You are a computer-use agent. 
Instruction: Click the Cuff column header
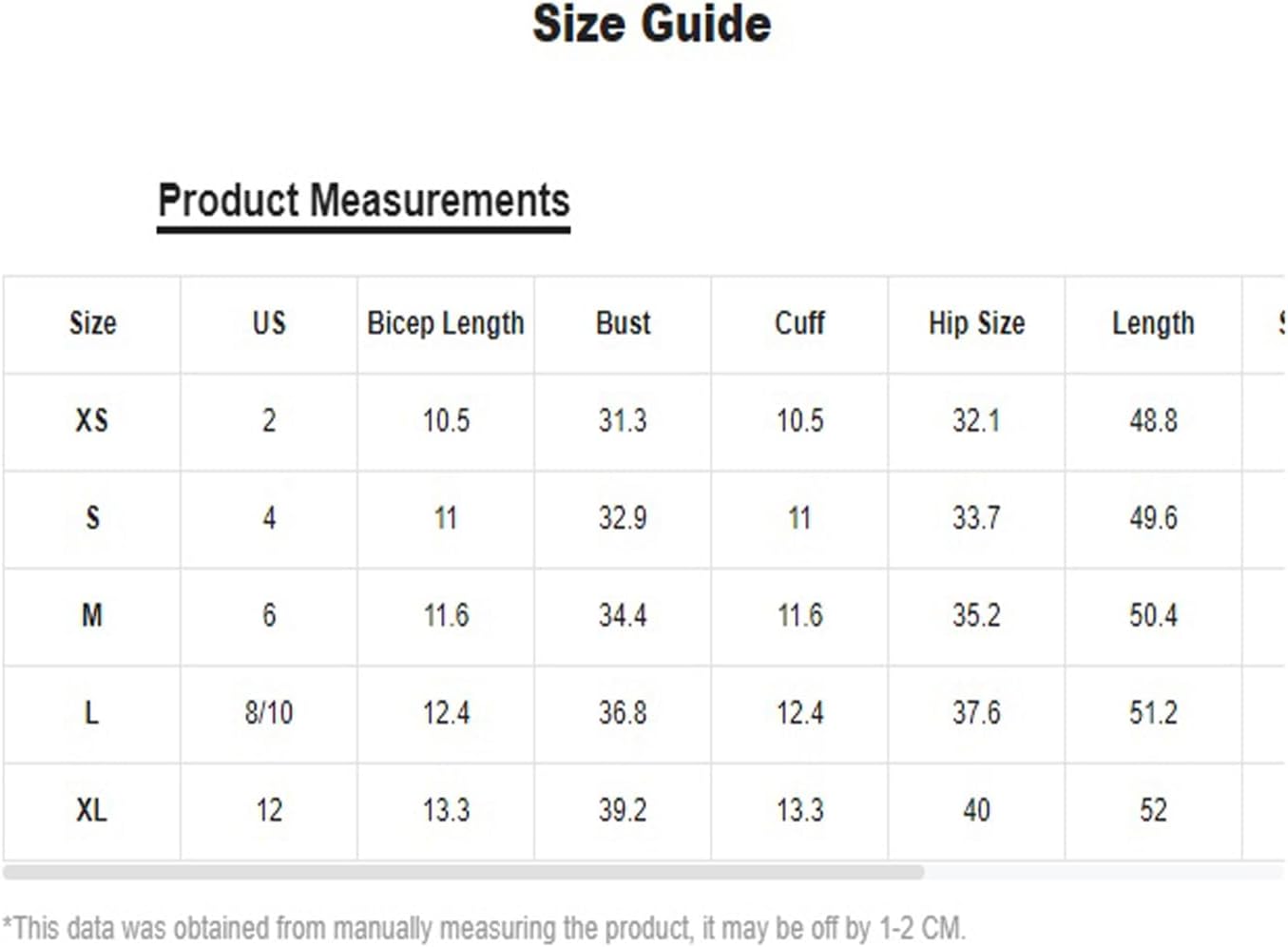[799, 323]
